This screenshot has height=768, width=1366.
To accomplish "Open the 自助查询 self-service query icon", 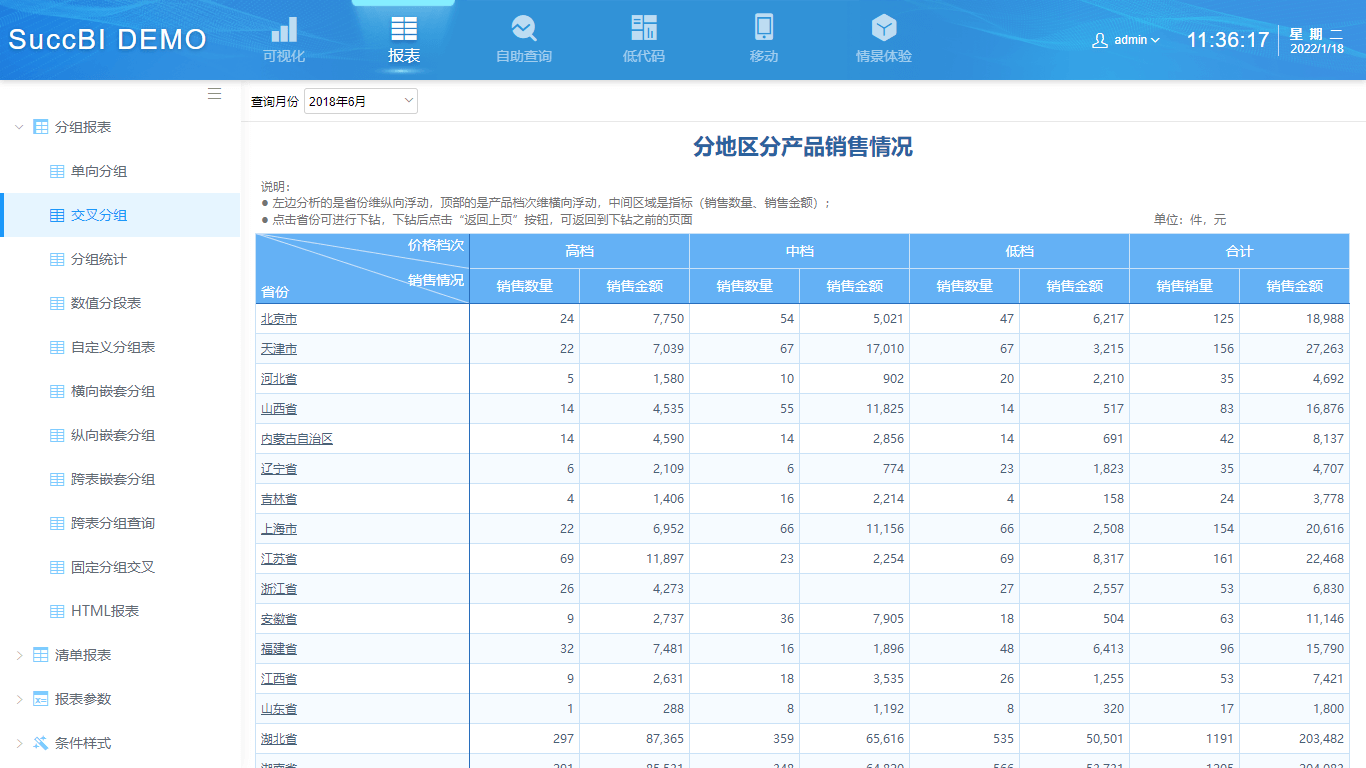I will [523, 30].
